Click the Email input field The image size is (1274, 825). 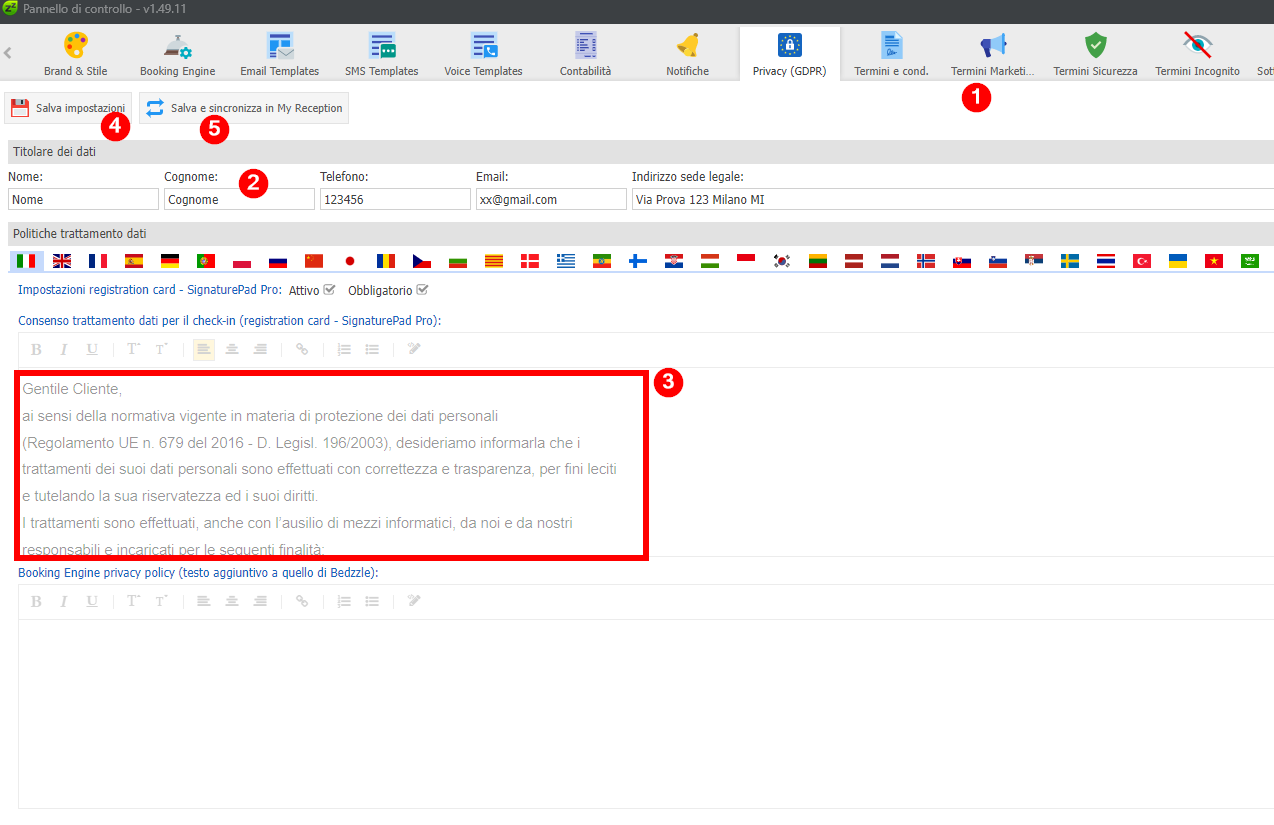(551, 199)
